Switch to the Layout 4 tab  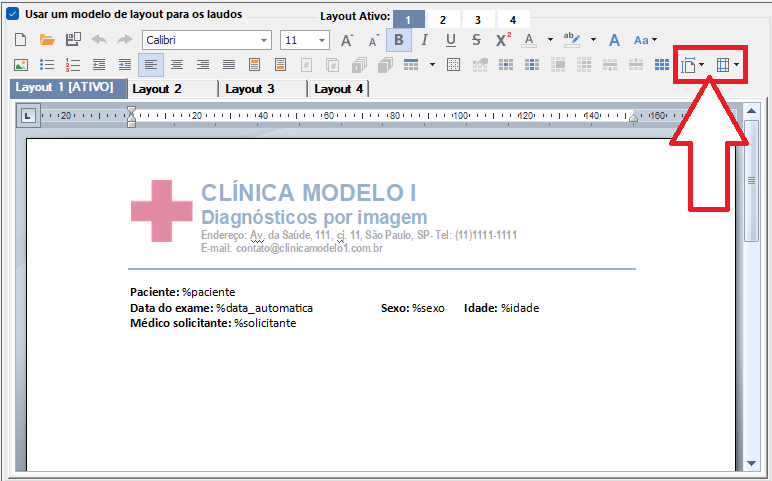click(338, 89)
